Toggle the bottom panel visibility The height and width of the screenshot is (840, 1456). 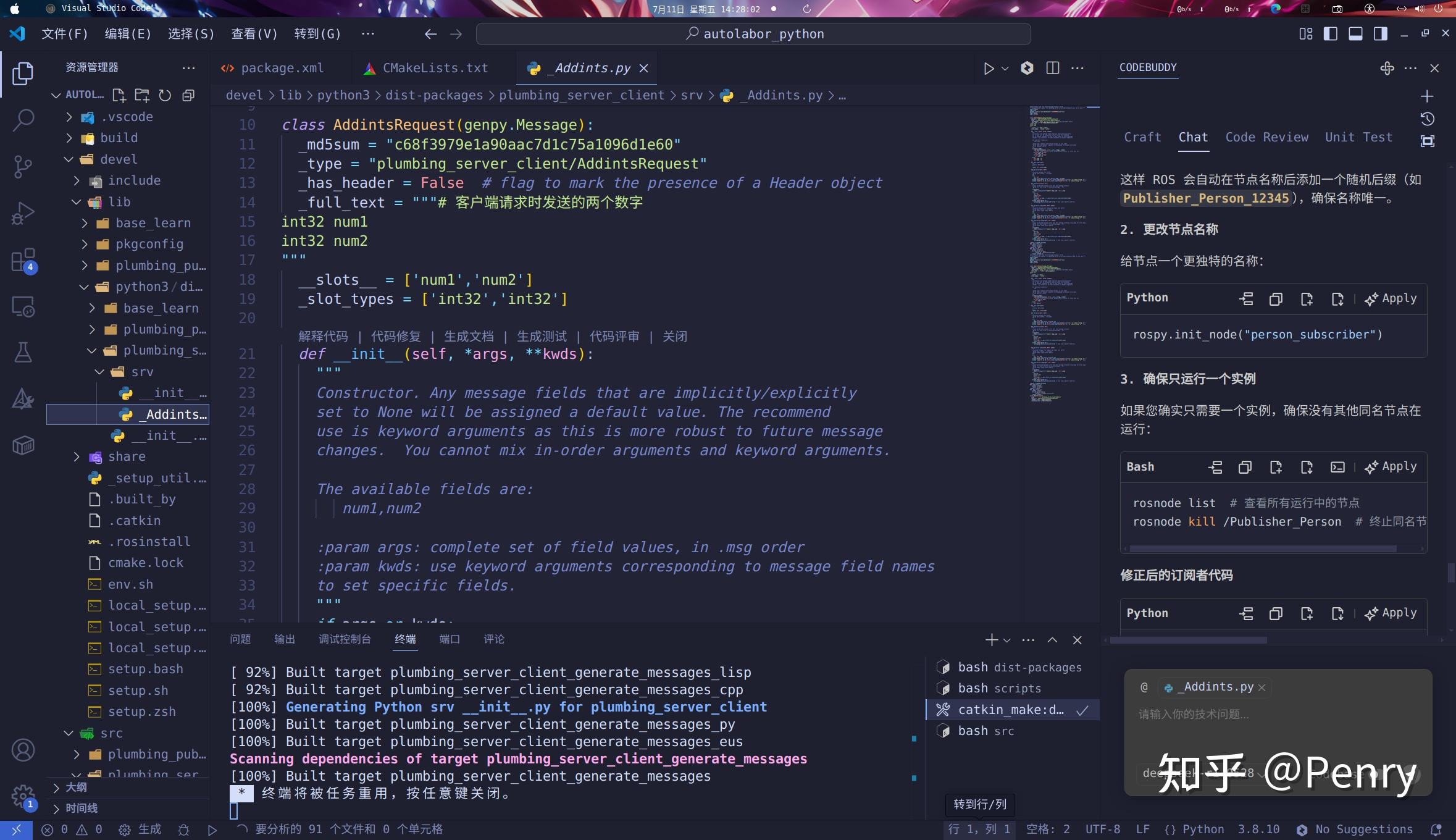point(1355,33)
